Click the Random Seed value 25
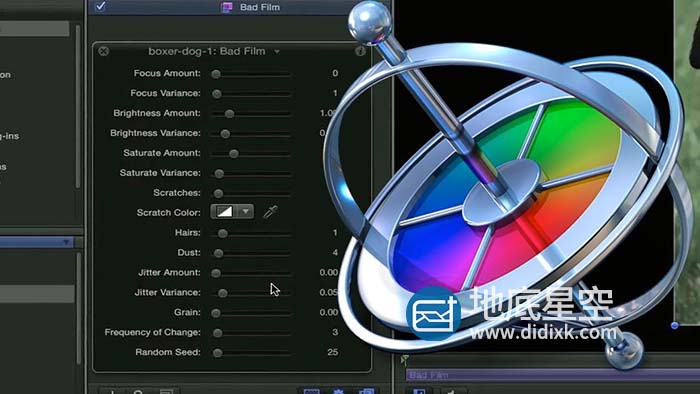The image size is (700, 394). coord(332,352)
